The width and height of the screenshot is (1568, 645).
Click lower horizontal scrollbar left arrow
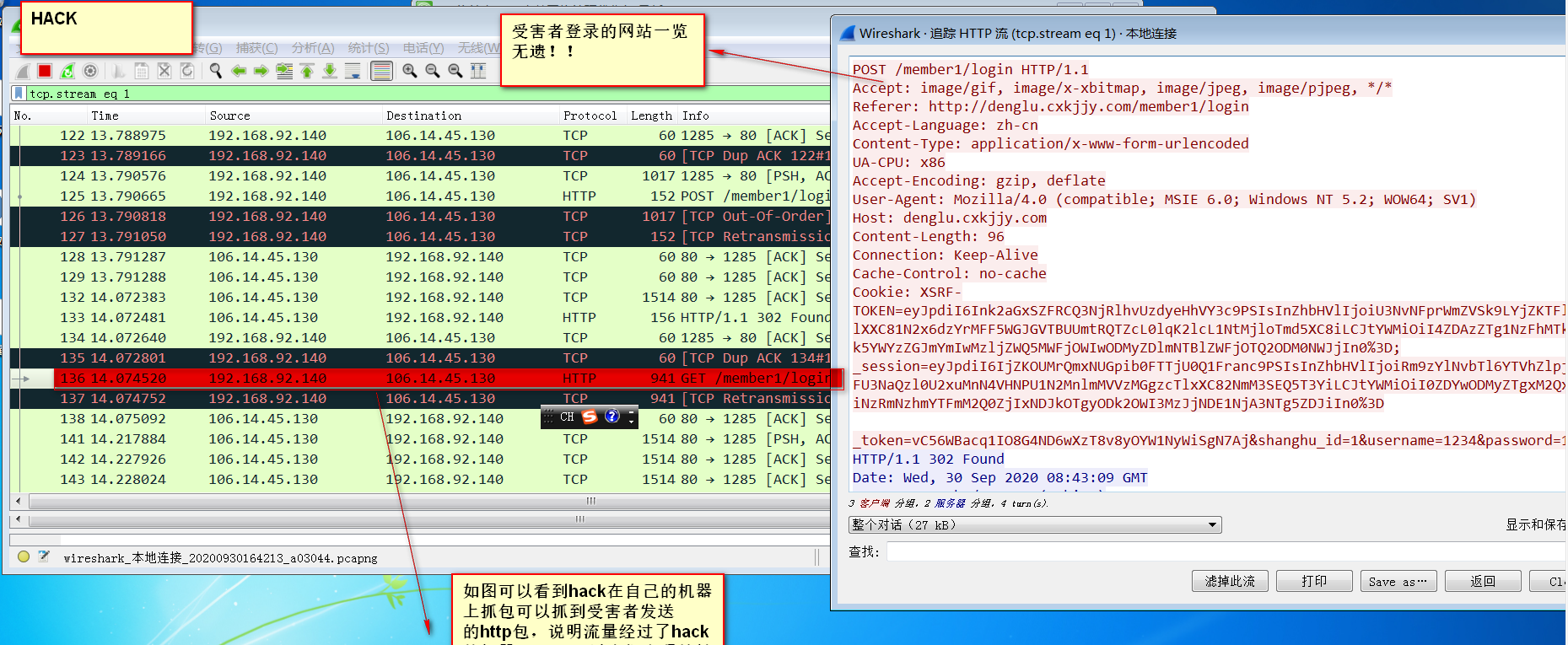(19, 519)
